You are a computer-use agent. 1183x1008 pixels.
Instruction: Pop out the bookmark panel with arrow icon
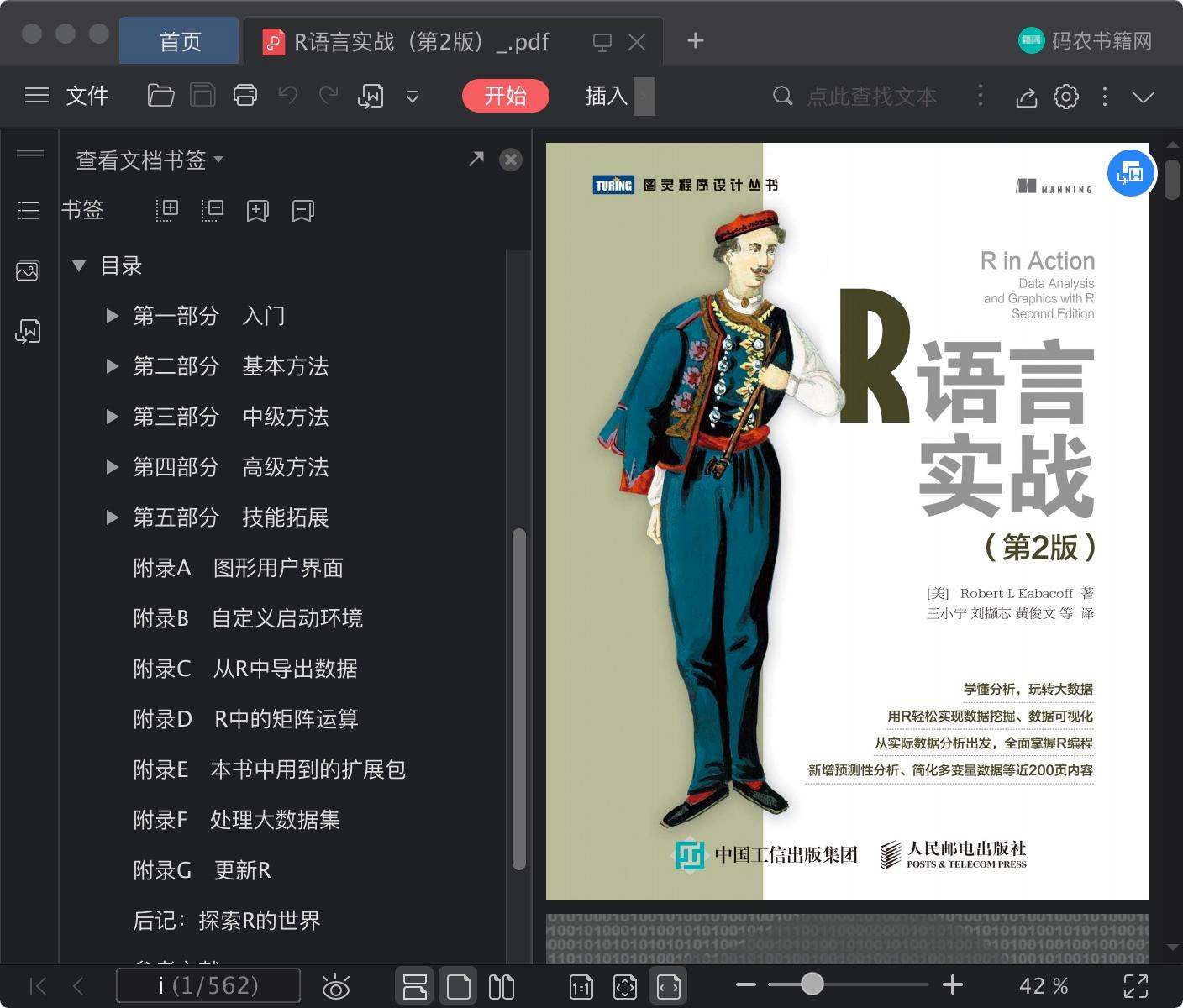coord(476,158)
